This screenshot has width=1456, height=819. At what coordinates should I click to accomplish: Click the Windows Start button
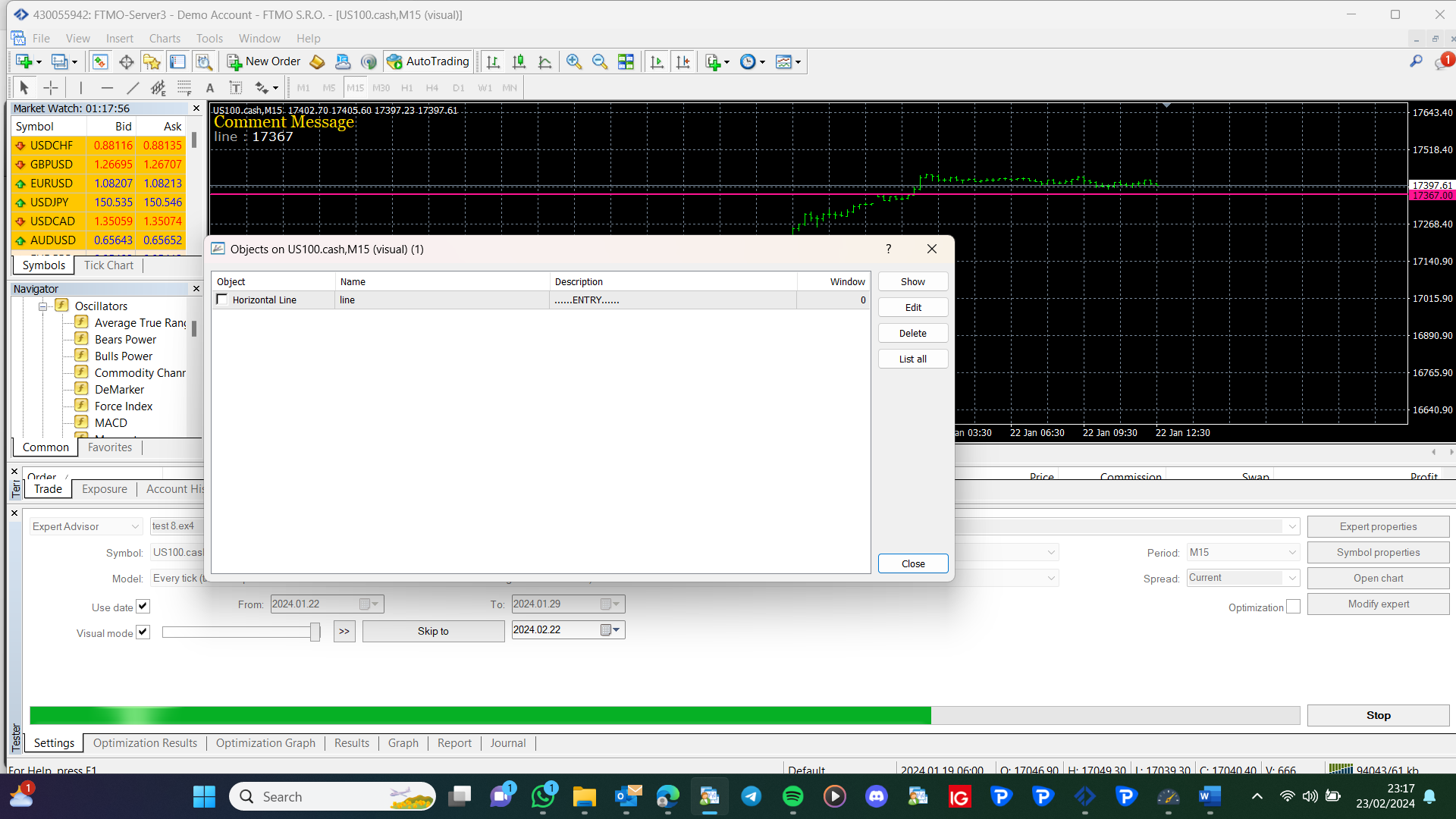pos(204,796)
